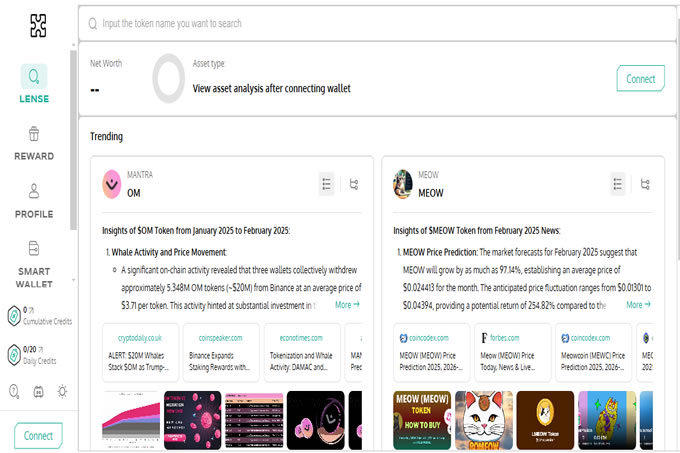Open MEOW Token How To Buy thumbnail

click(422, 420)
